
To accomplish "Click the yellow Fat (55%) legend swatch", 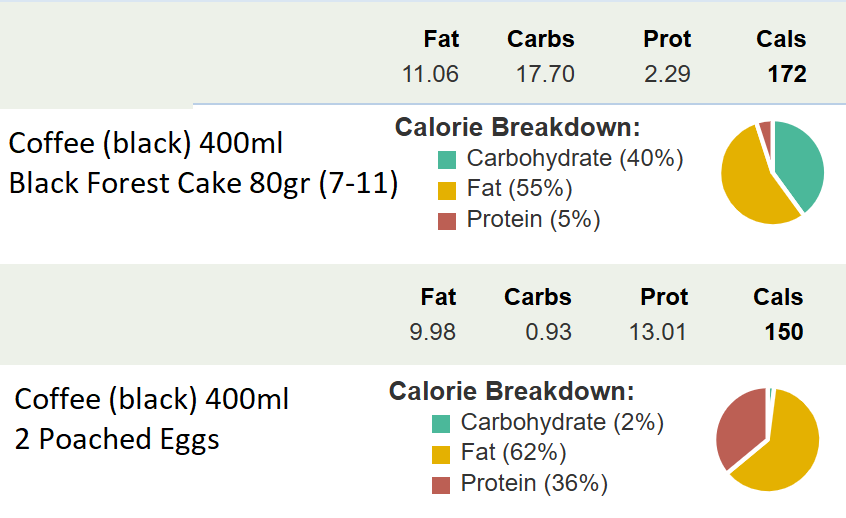I will coord(447,189).
